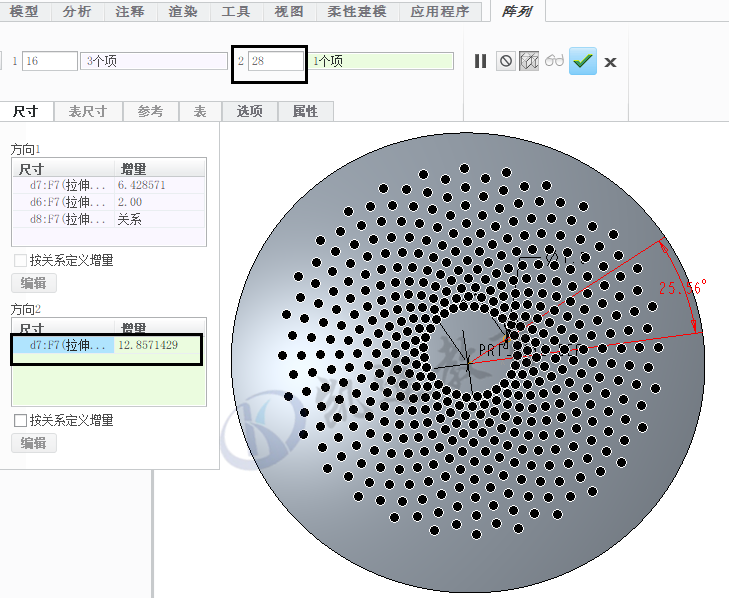This screenshot has height=598, width=729.
Task: Toggle the attached preview cube icon
Action: click(x=529, y=61)
